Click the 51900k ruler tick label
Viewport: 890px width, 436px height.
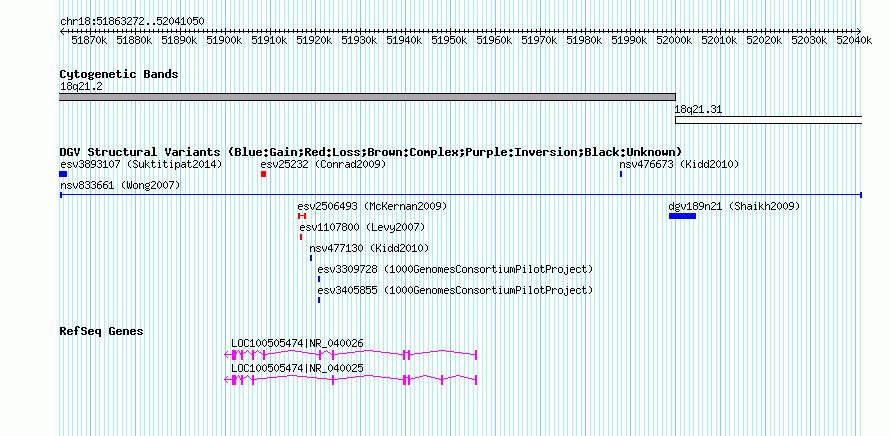coord(224,40)
